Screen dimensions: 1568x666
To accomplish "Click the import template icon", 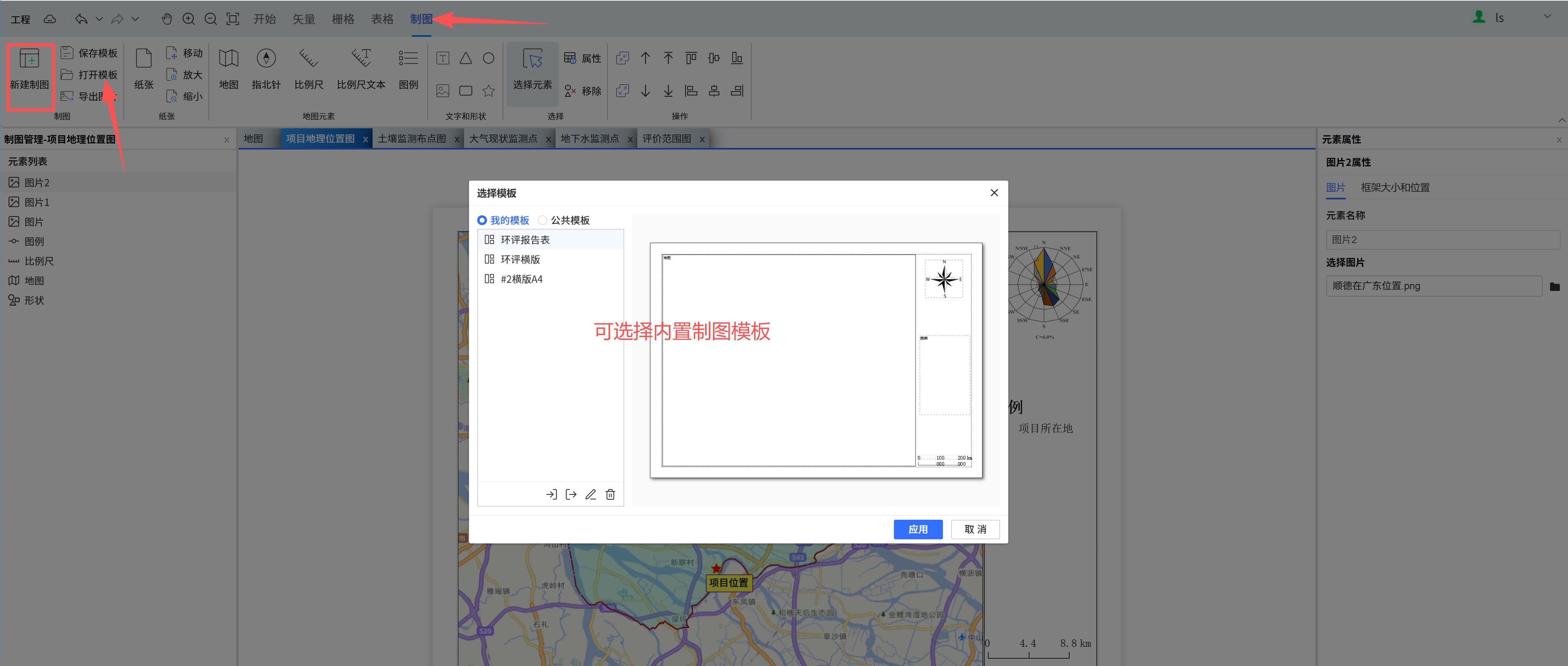I will [x=552, y=494].
